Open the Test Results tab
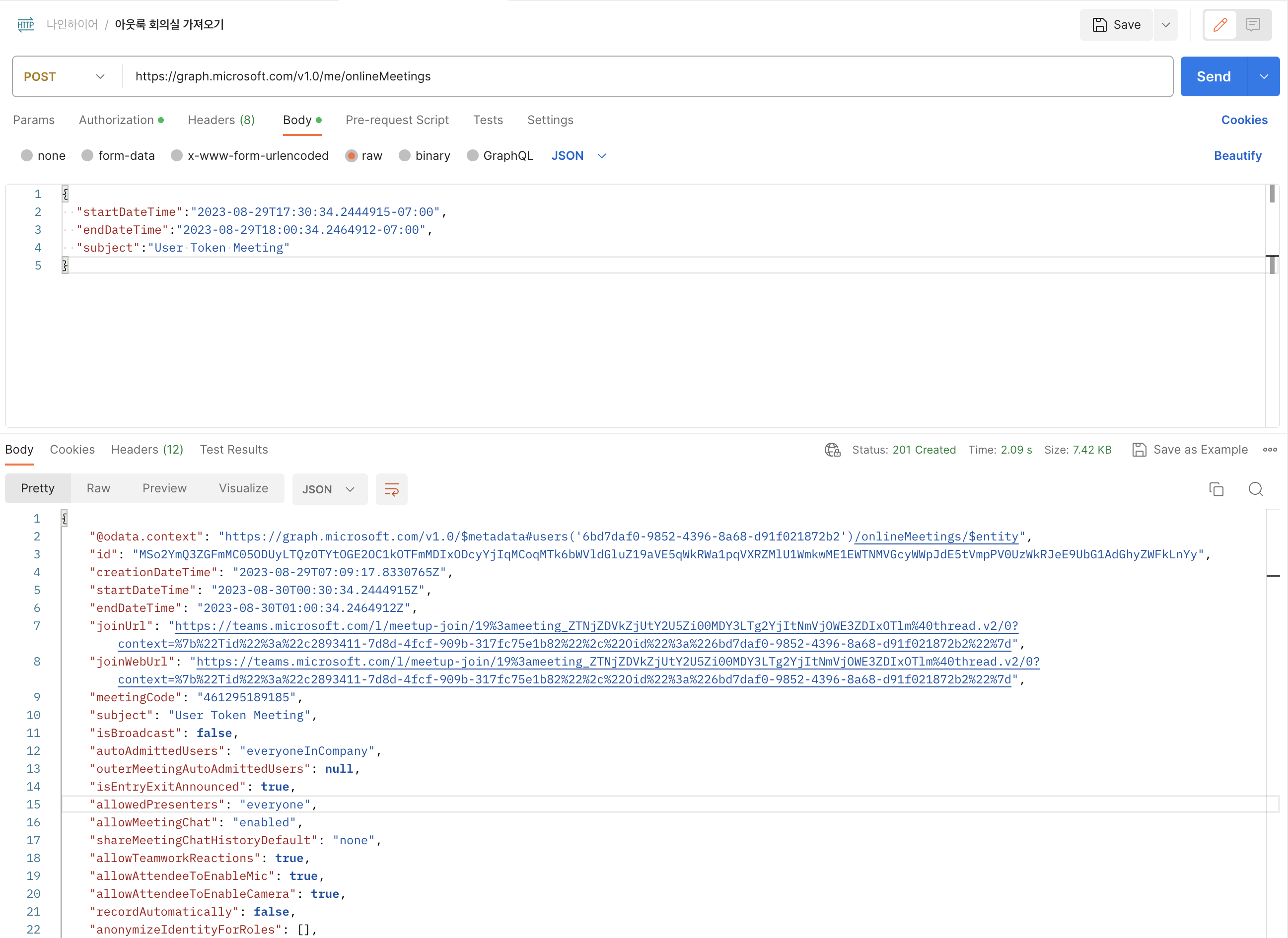 (x=233, y=449)
